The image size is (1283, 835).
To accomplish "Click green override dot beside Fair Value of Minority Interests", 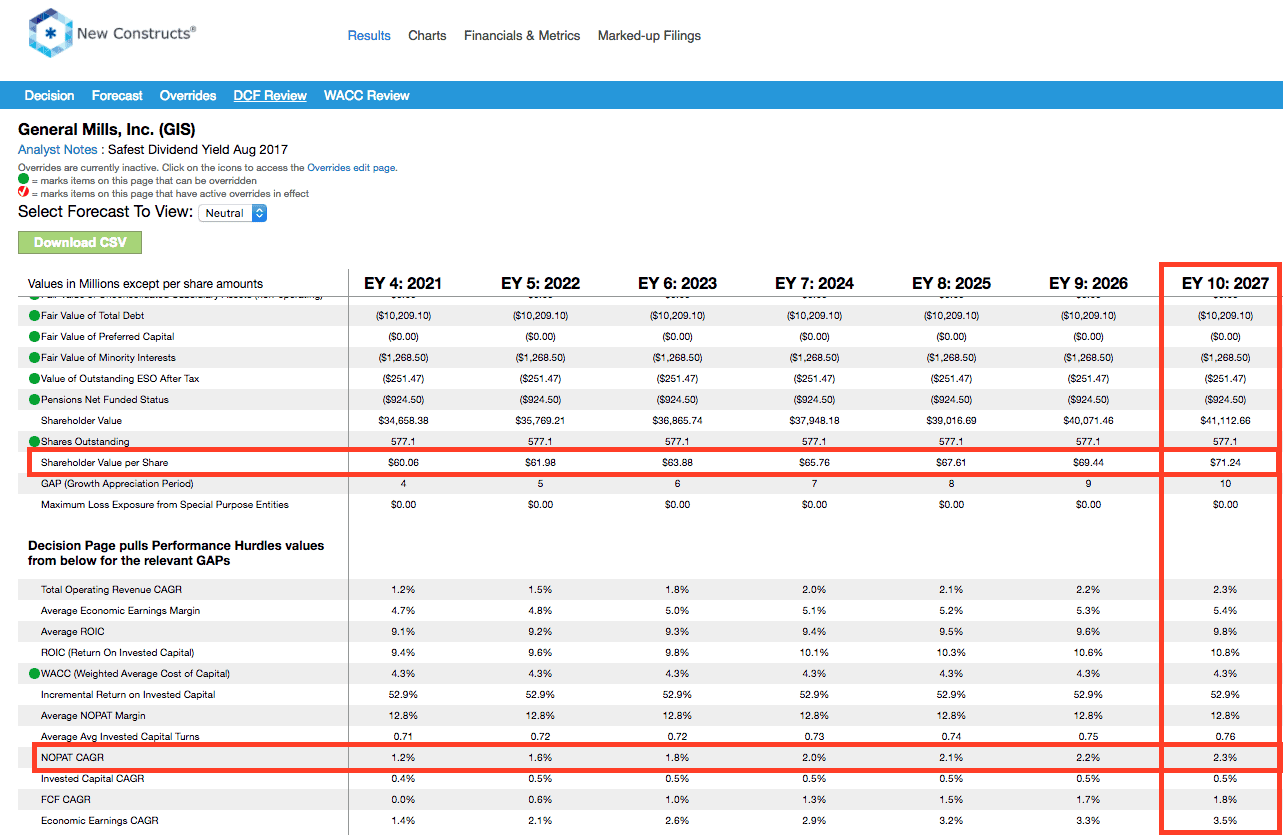I will (34, 357).
